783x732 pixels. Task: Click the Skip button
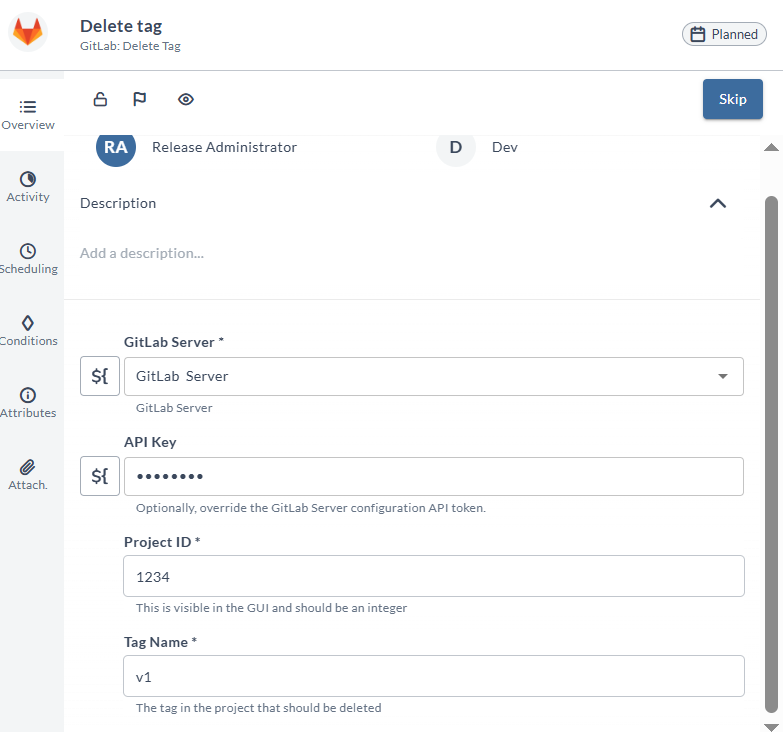point(733,99)
